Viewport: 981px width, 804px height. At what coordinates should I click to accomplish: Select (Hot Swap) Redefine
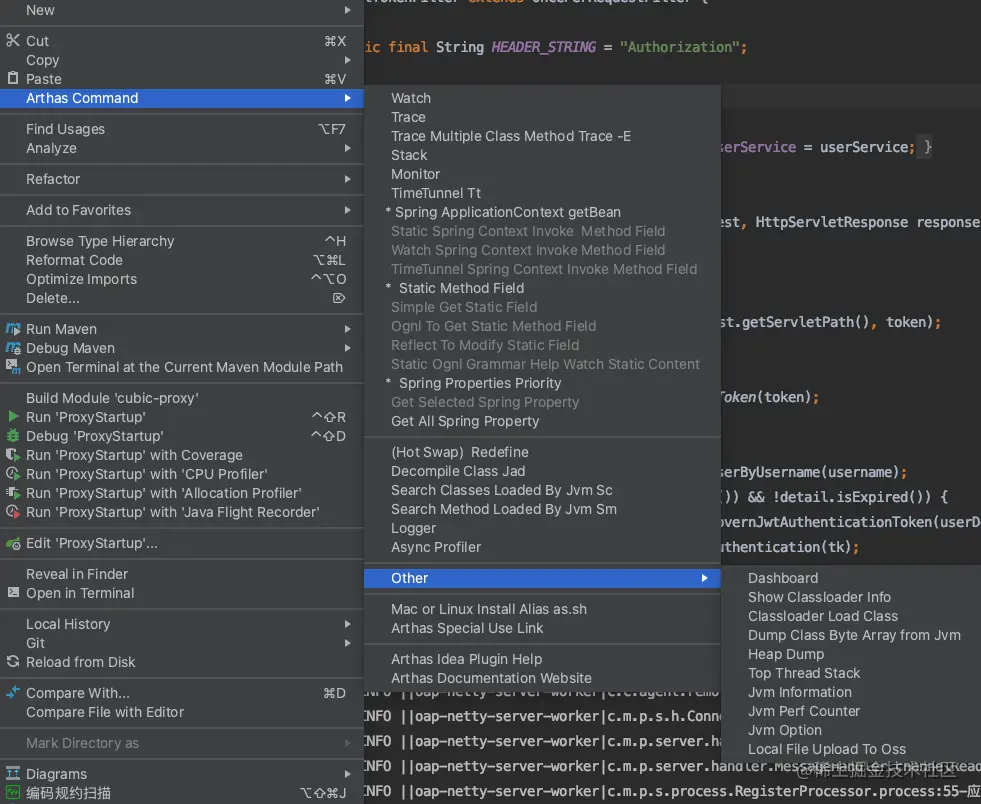[542, 452]
